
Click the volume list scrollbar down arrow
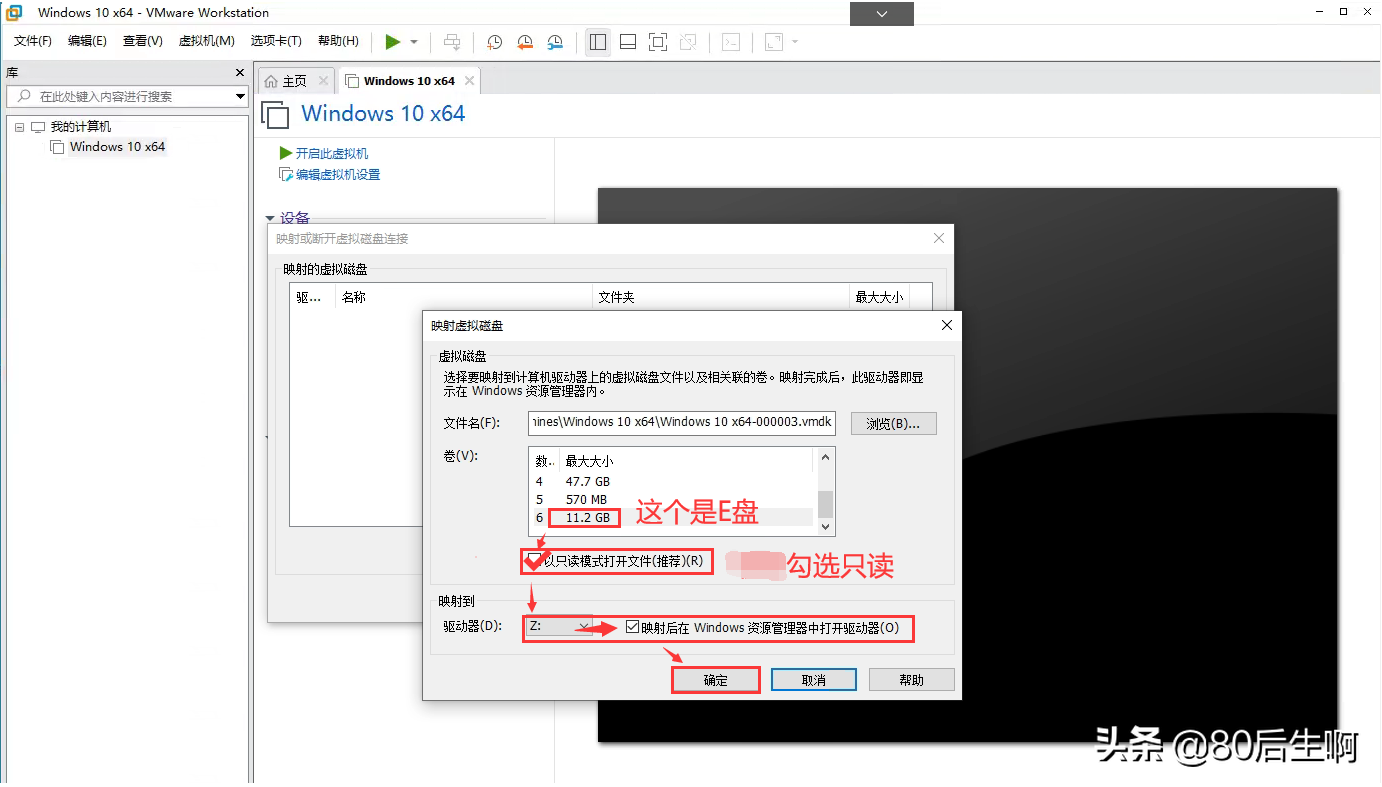coord(826,526)
